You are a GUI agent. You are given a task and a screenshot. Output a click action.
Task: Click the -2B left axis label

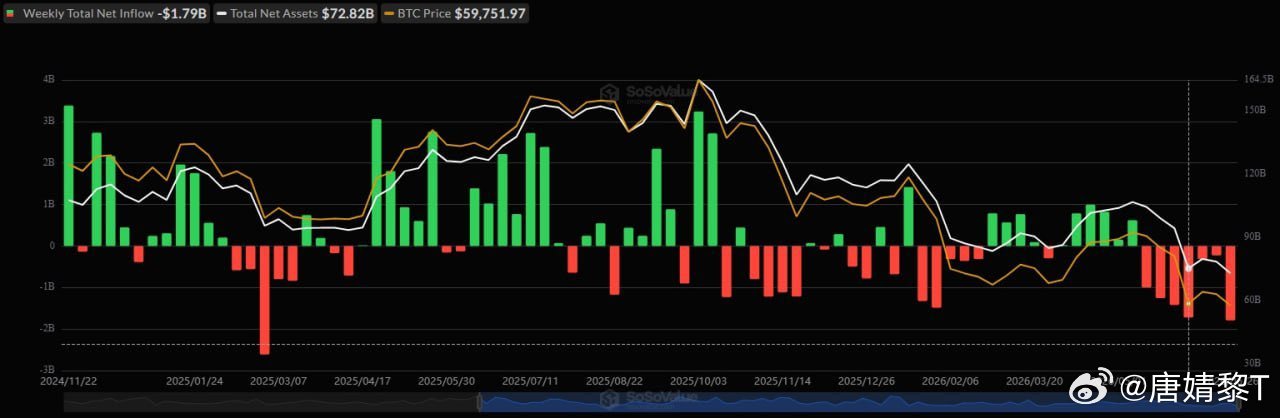click(47, 328)
